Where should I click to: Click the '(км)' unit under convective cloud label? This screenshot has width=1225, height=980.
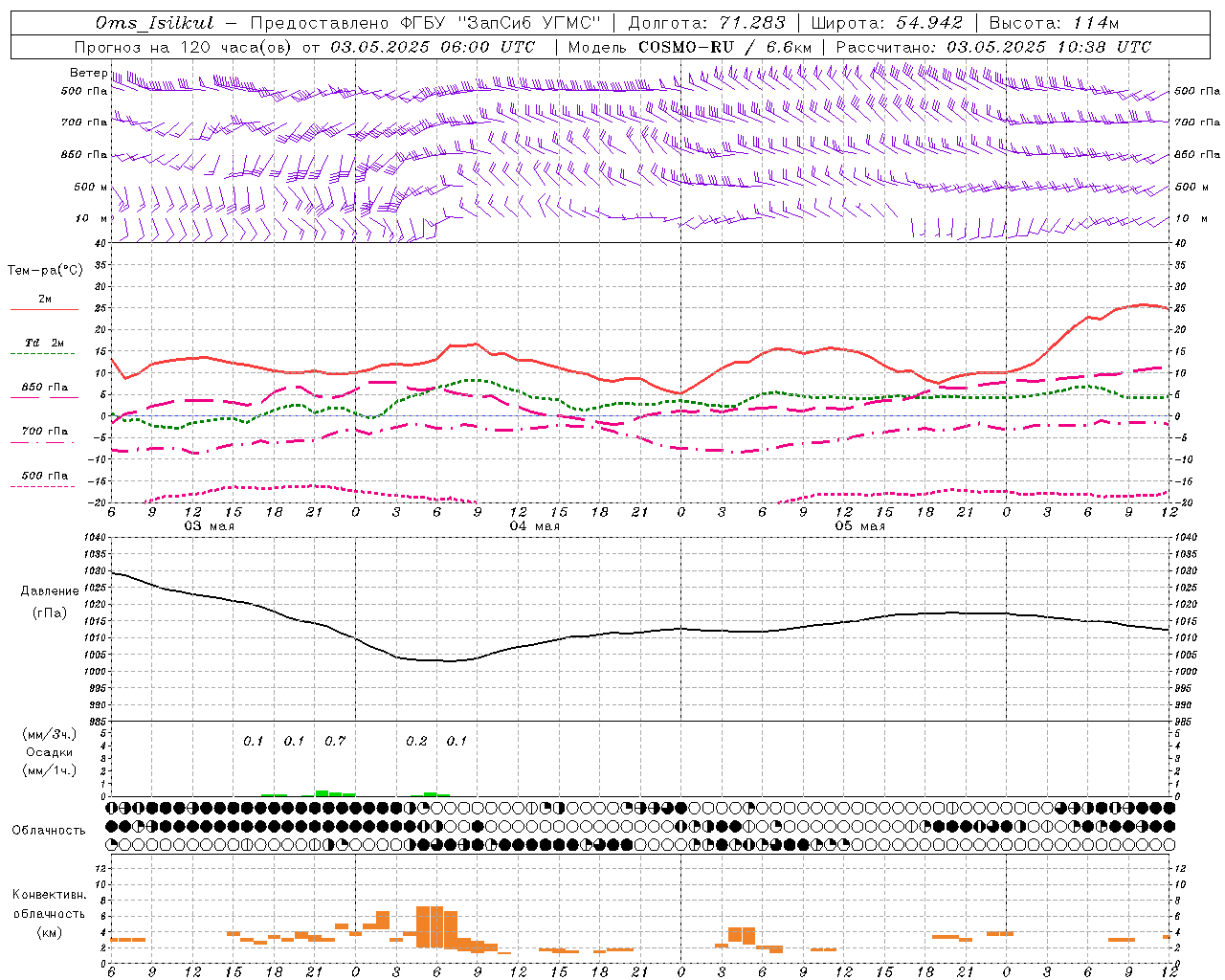[x=50, y=932]
